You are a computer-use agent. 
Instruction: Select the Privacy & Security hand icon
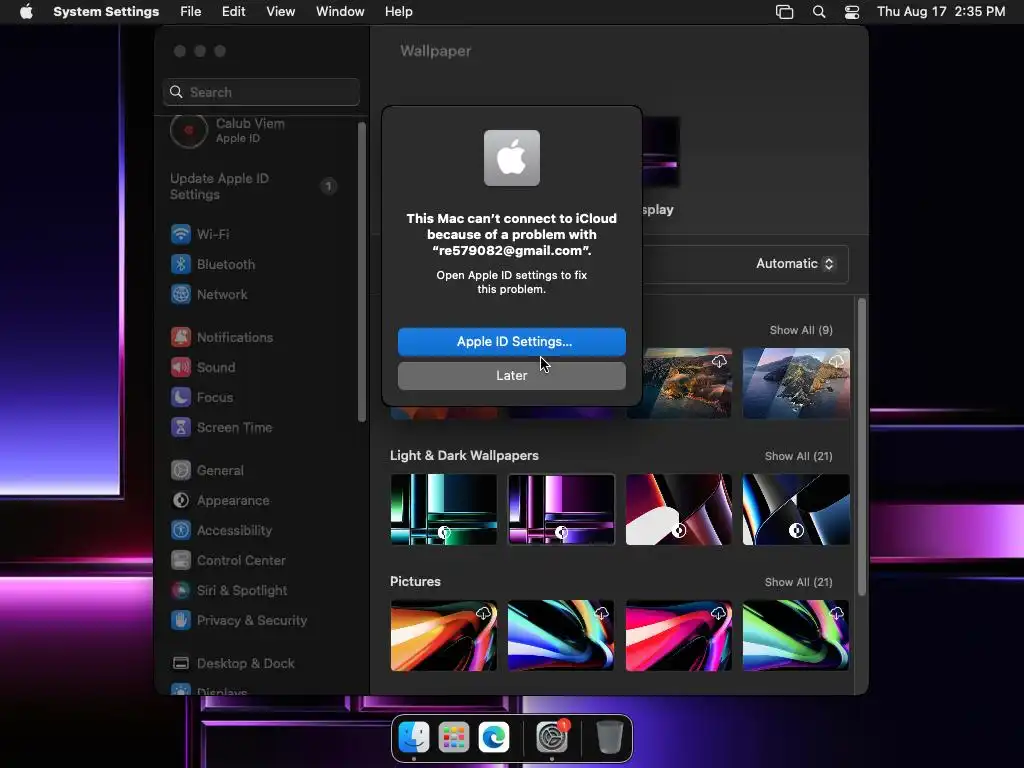pyautogui.click(x=181, y=620)
